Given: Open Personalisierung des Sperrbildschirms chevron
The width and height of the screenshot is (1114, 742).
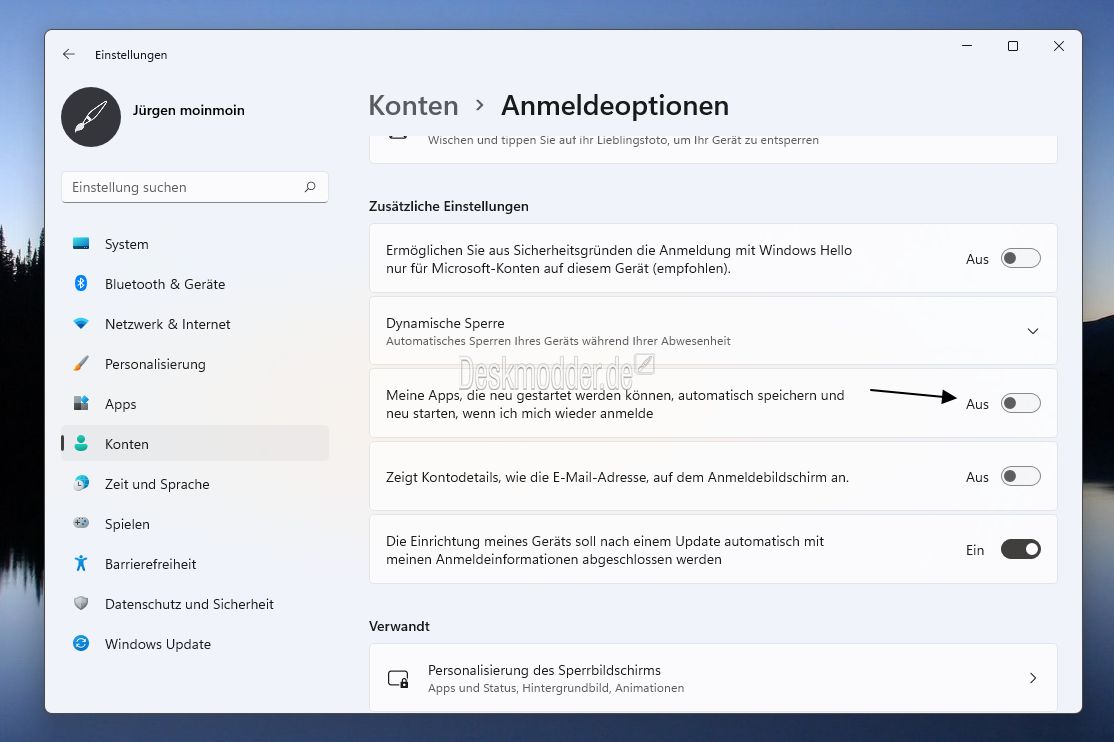Looking at the screenshot, I should point(1033,678).
